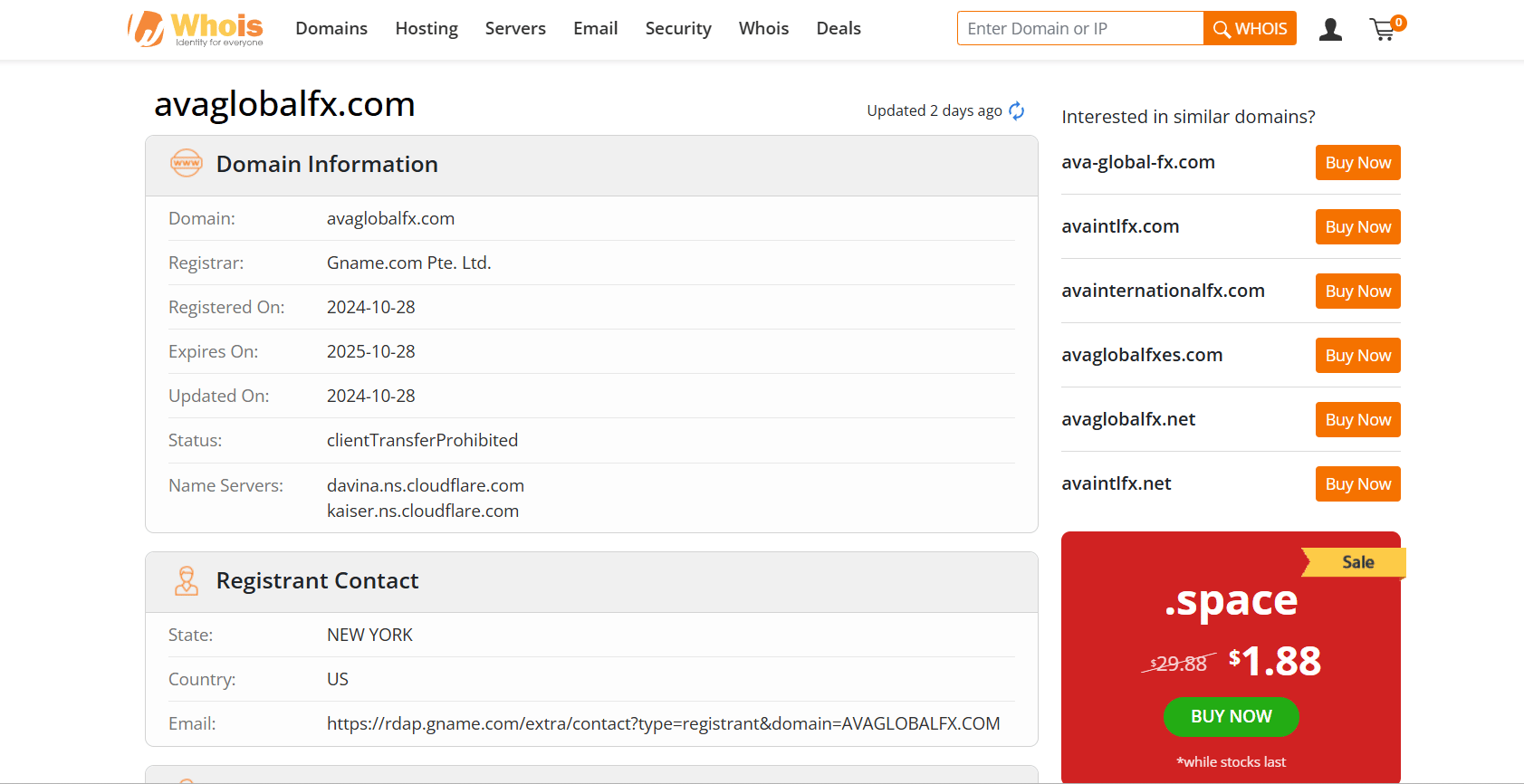This screenshot has height=784, width=1524.
Task: Buy Now for ava-global-fx.com
Action: click(1358, 163)
